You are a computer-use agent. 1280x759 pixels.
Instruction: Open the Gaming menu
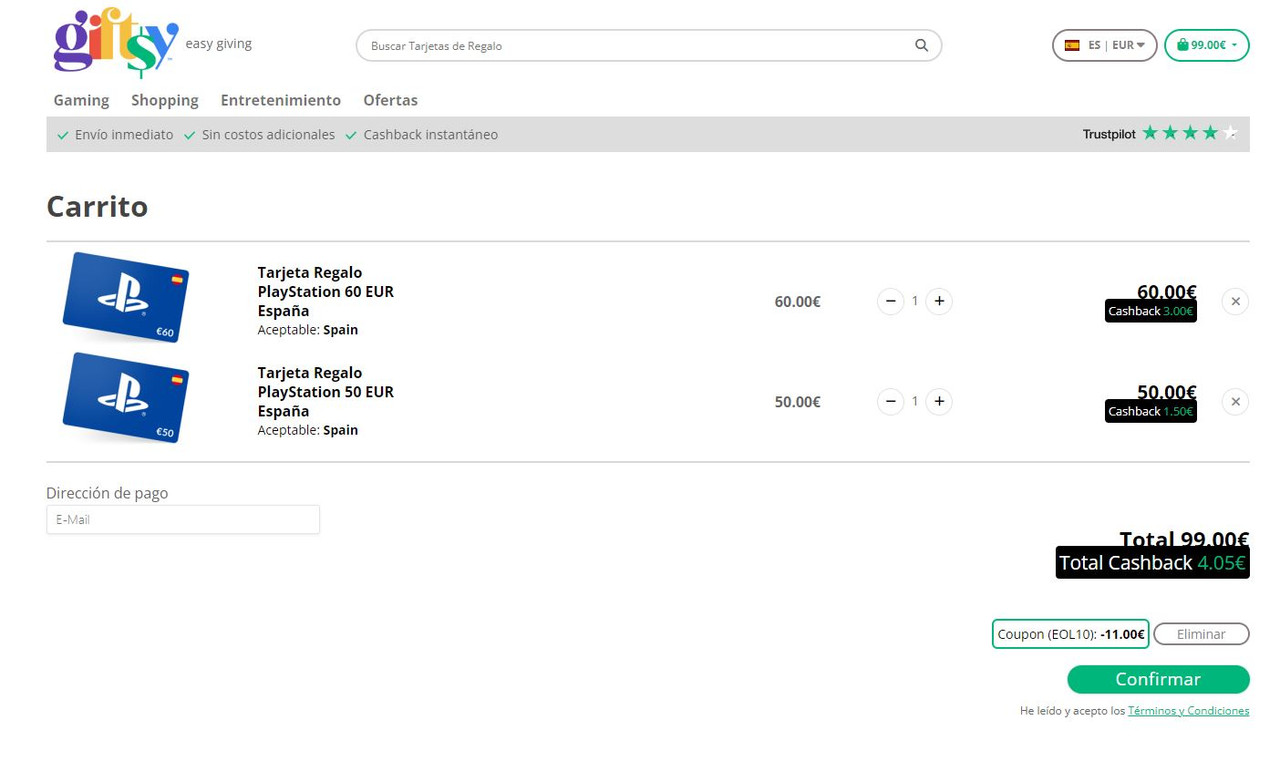[81, 100]
